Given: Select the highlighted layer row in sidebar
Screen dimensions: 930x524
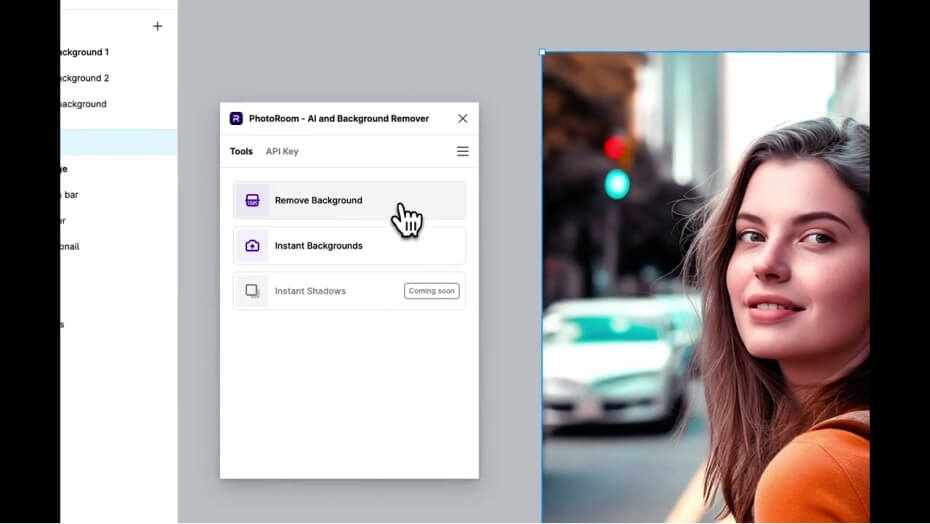Looking at the screenshot, I should click(118, 142).
